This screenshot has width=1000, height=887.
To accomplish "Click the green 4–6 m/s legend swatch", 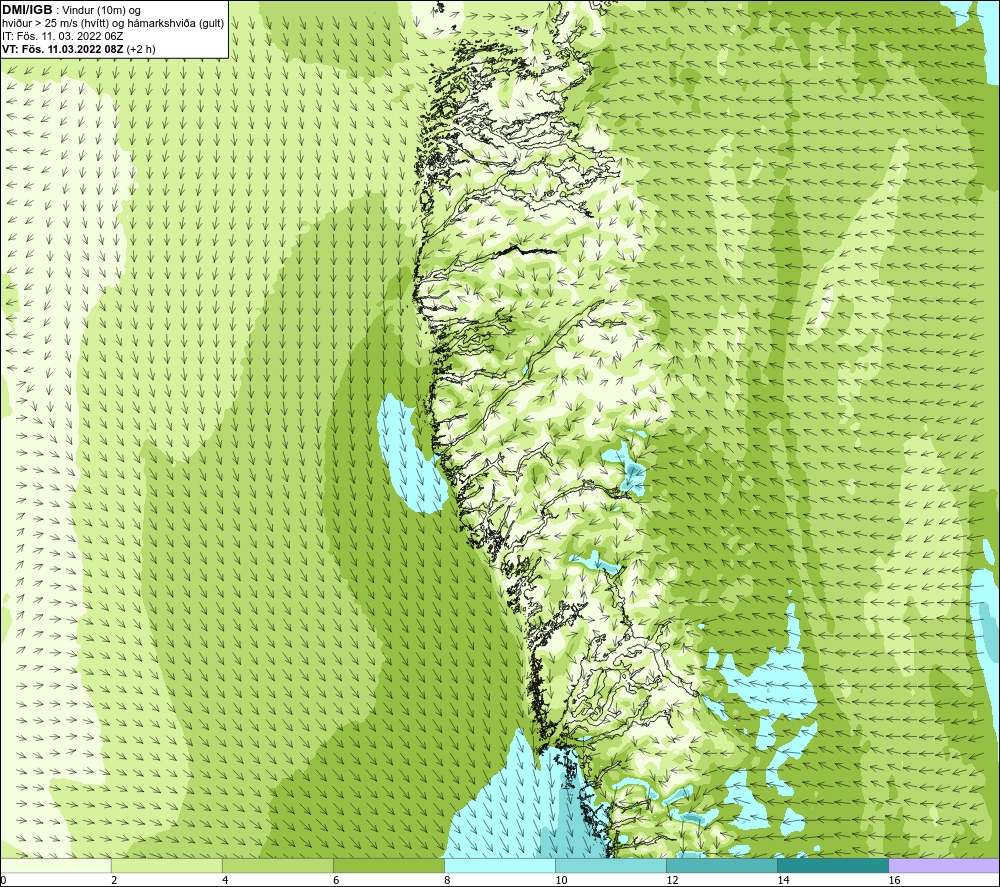I will [x=278, y=865].
